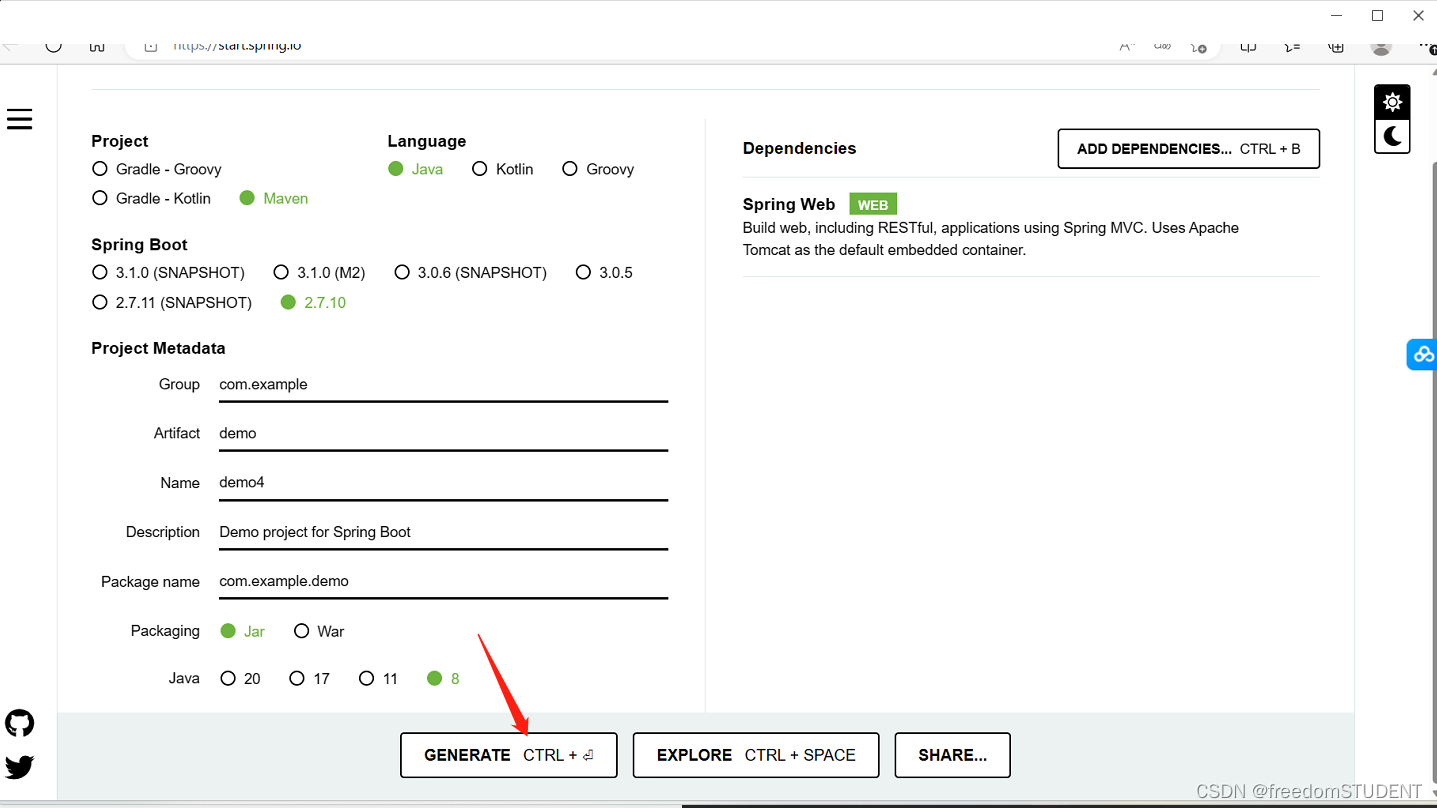This screenshot has width=1437, height=808.
Task: Click the Spring Web description text
Action: point(991,239)
